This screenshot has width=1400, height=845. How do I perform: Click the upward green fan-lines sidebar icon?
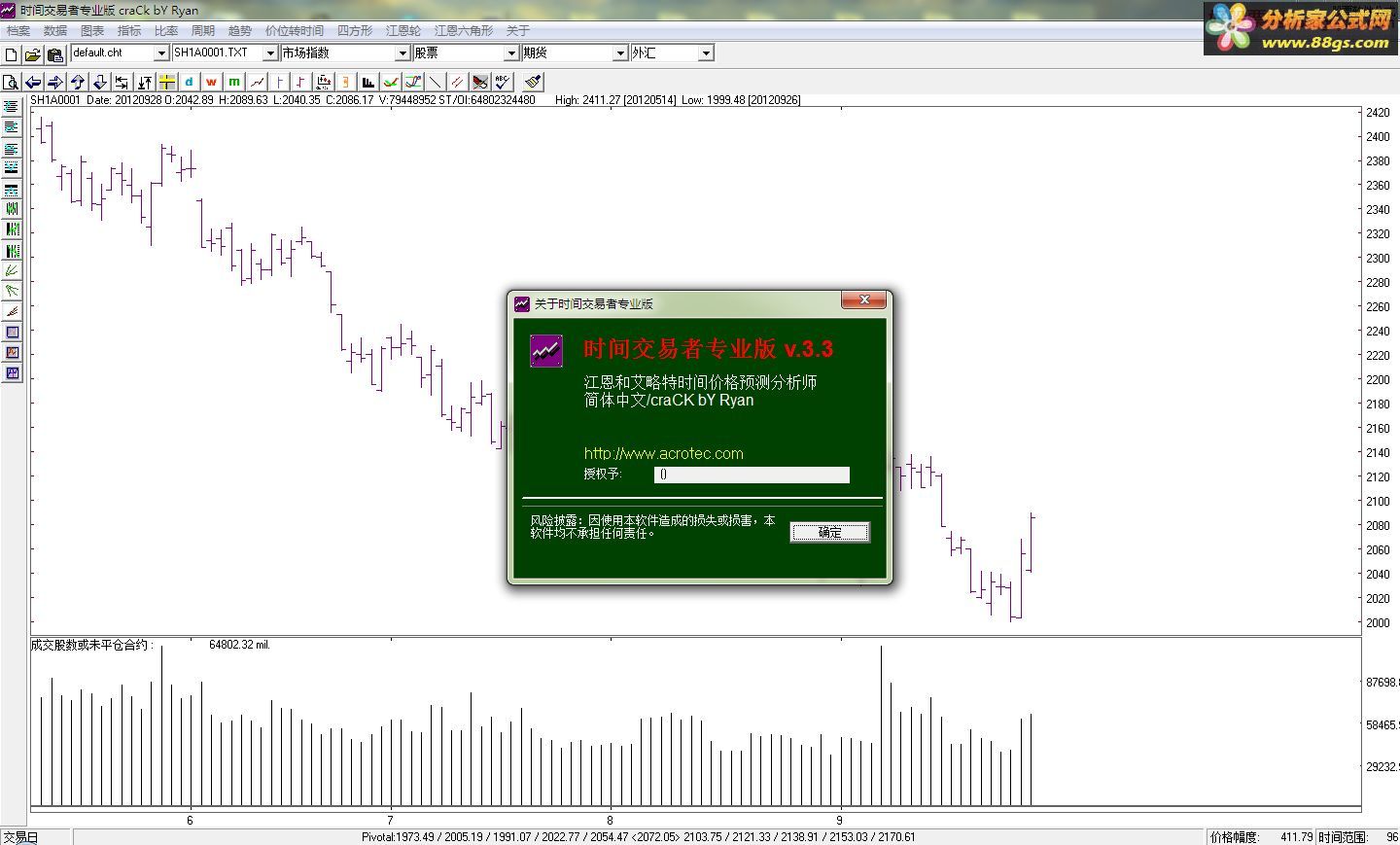(x=12, y=270)
